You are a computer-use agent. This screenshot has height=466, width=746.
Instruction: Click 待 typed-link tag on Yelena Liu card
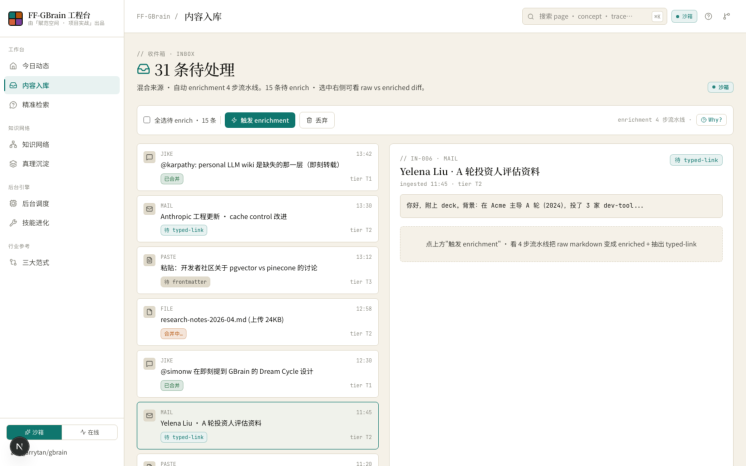[x=184, y=437]
